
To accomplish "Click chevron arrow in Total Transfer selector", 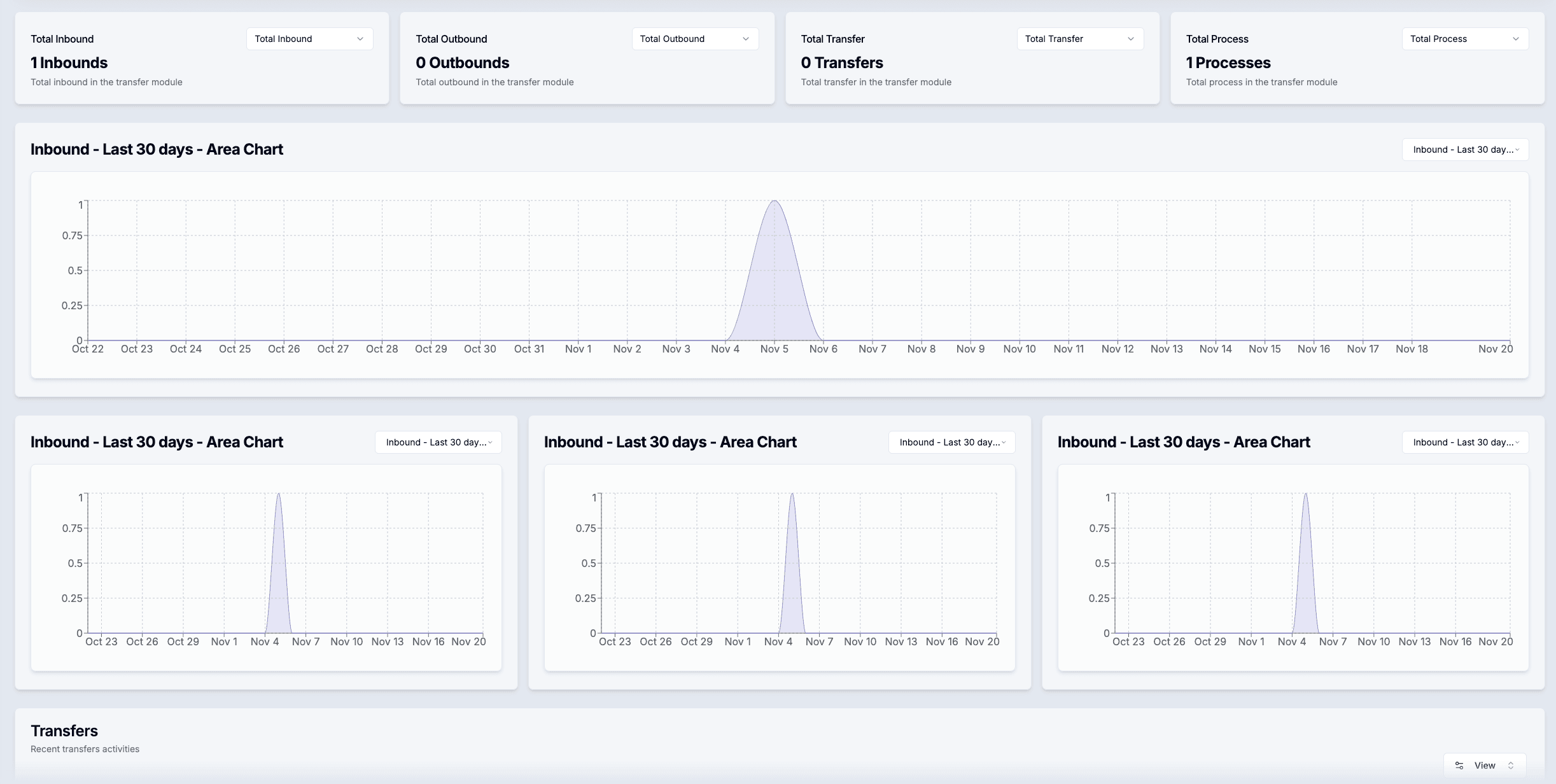I will 1131,39.
